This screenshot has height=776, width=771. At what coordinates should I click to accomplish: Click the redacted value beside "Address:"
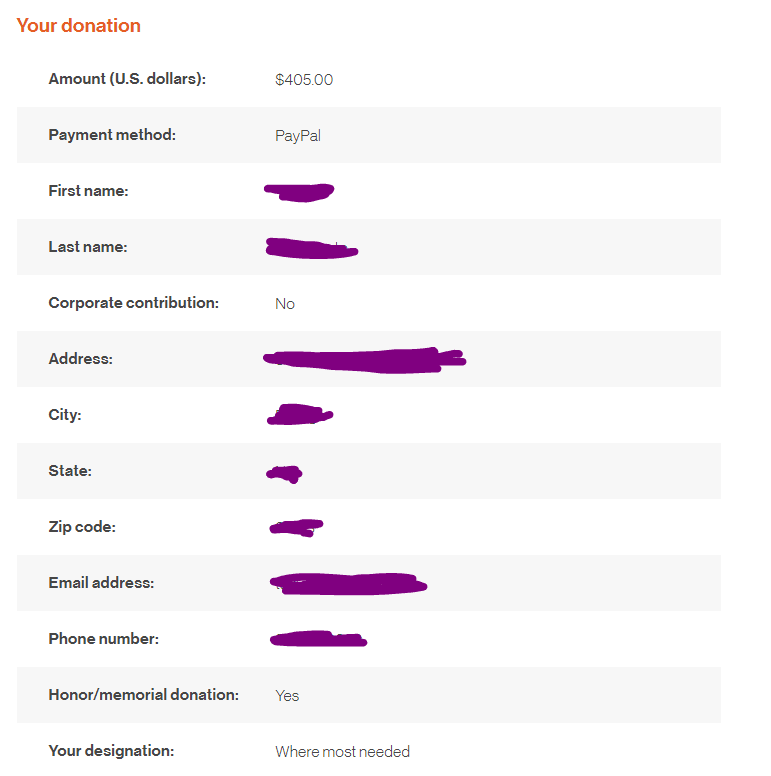[x=363, y=360]
